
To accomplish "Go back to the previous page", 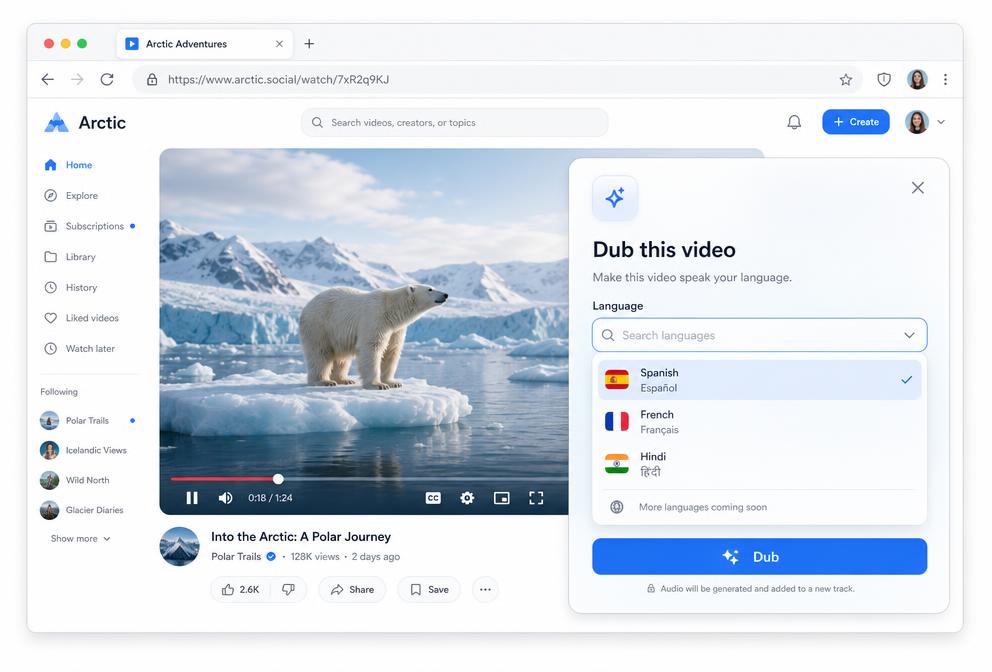I will coord(47,79).
